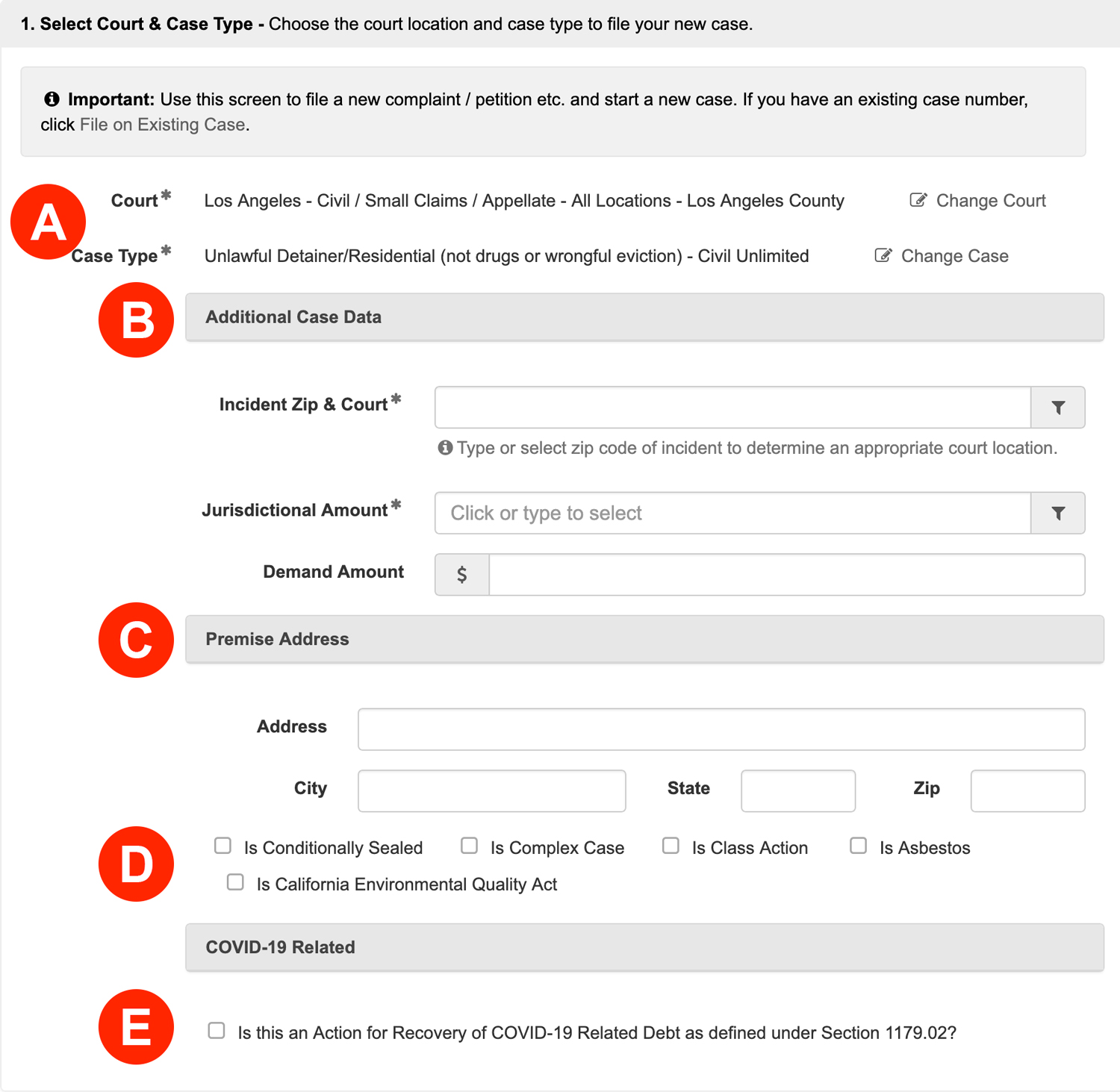
Task: Enable the Is Conditionally Sealed checkbox
Action: pos(223,846)
